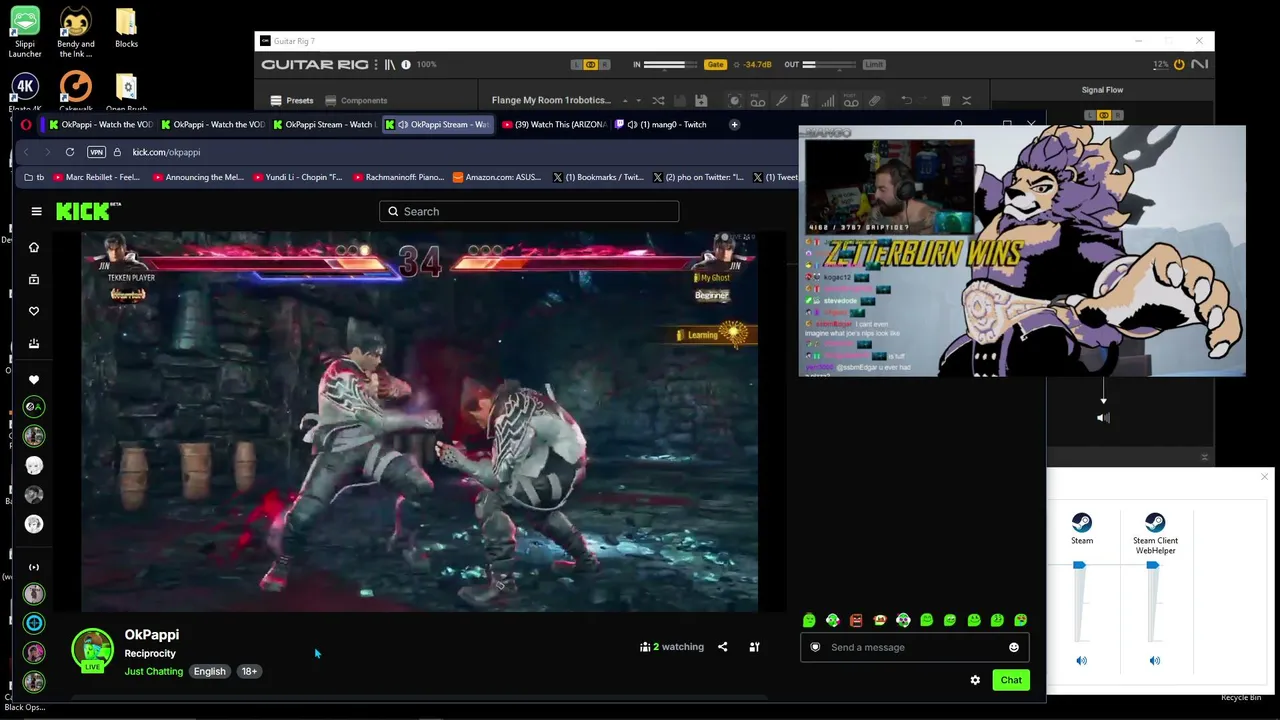
Task: Switch to second OkPappi Watch the VOD tab
Action: pyautogui.click(x=212, y=125)
